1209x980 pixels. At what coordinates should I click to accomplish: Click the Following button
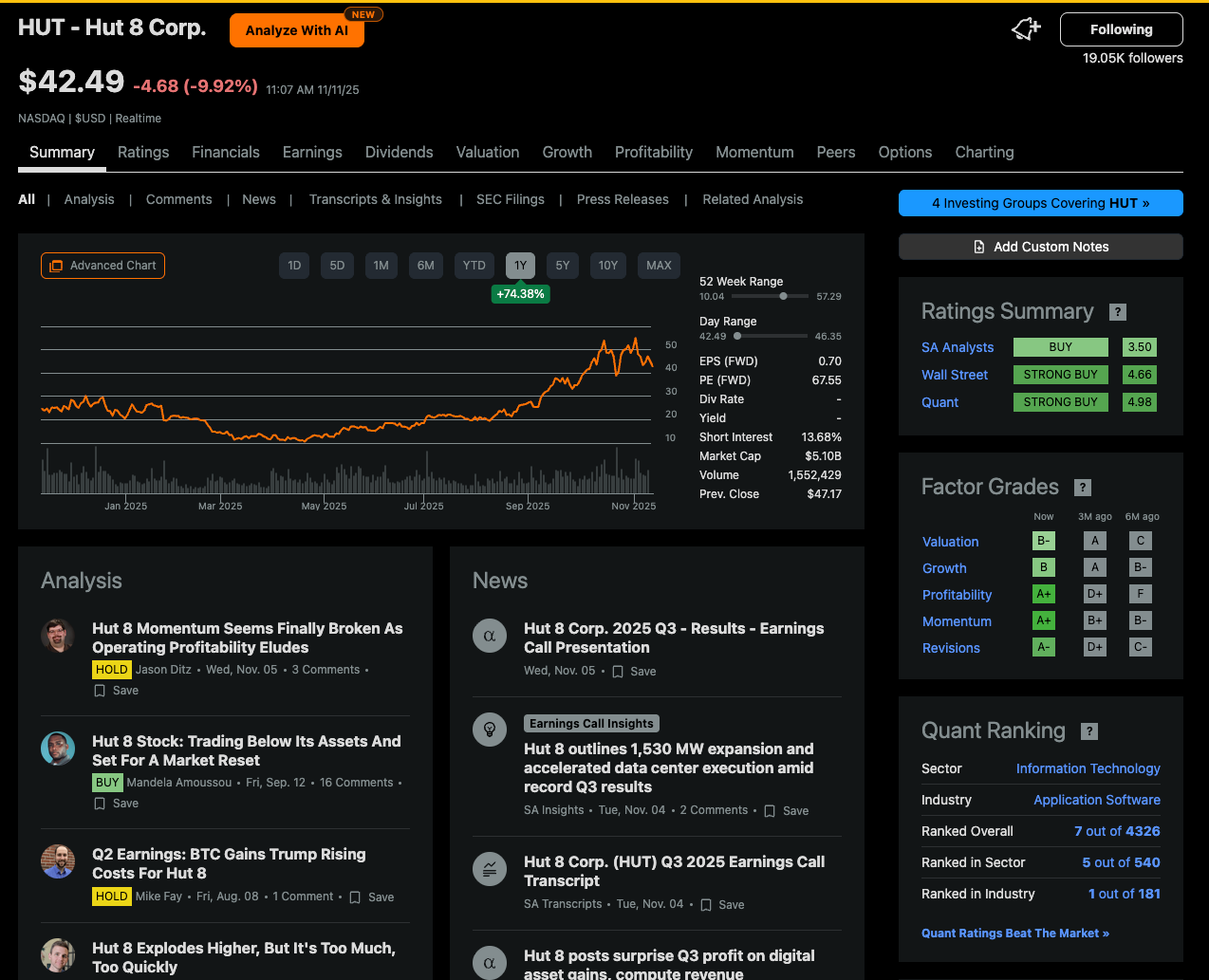[1122, 29]
